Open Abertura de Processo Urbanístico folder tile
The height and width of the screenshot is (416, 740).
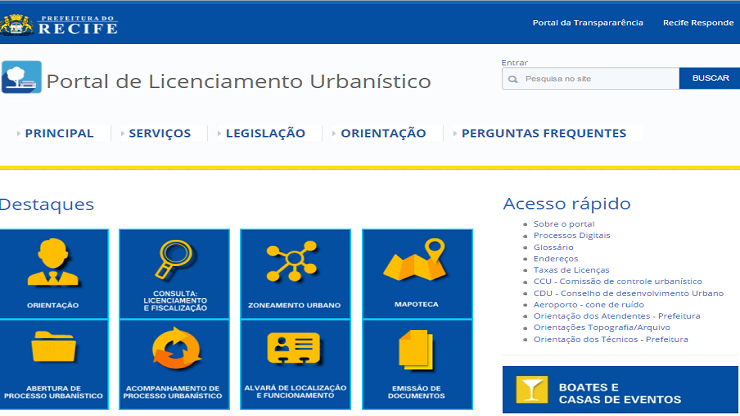pos(54,365)
